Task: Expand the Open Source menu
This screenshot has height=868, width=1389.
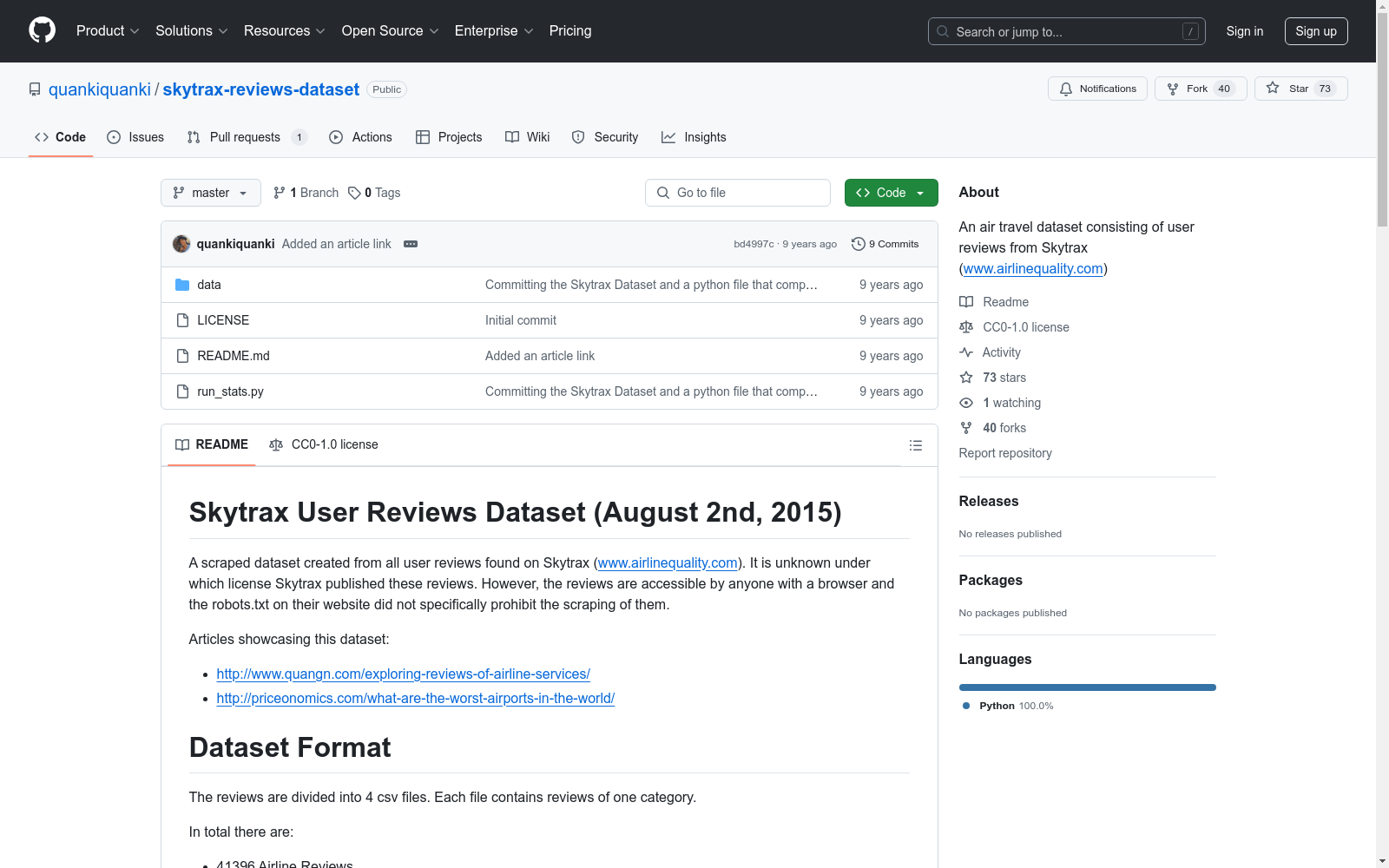Action: pos(391,31)
